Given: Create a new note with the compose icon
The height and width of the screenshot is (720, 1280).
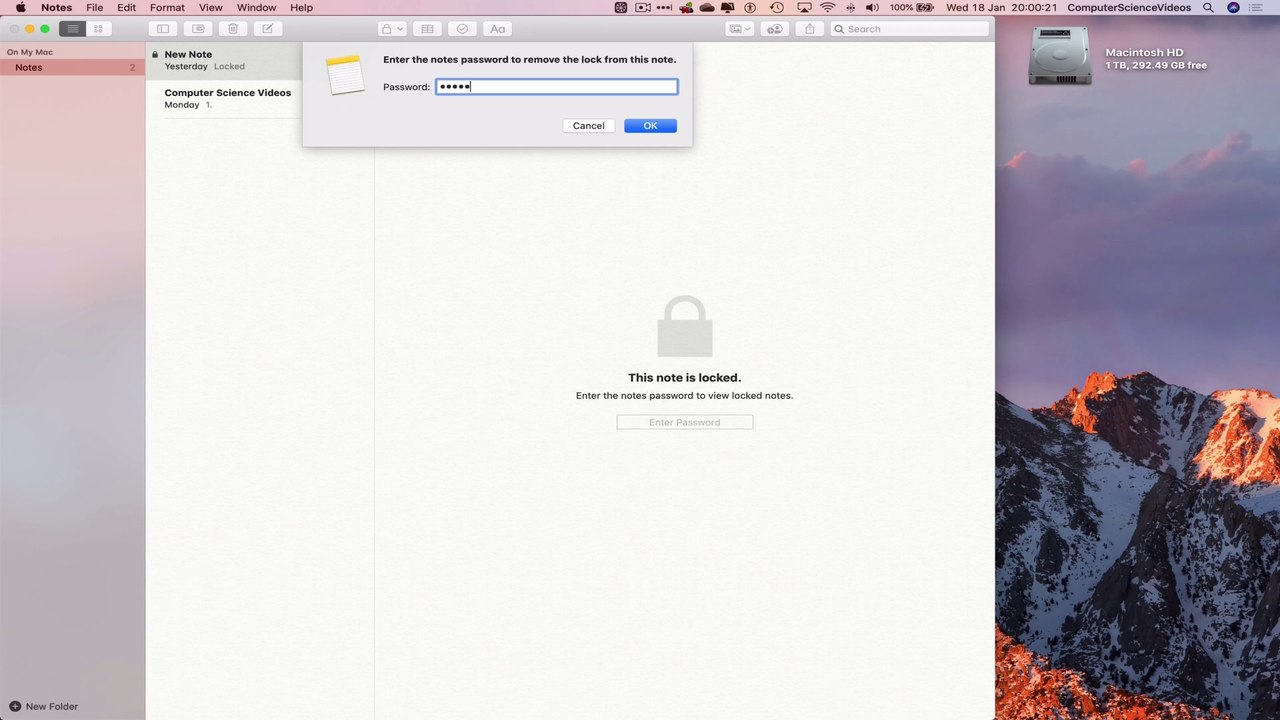Looking at the screenshot, I should click(267, 29).
